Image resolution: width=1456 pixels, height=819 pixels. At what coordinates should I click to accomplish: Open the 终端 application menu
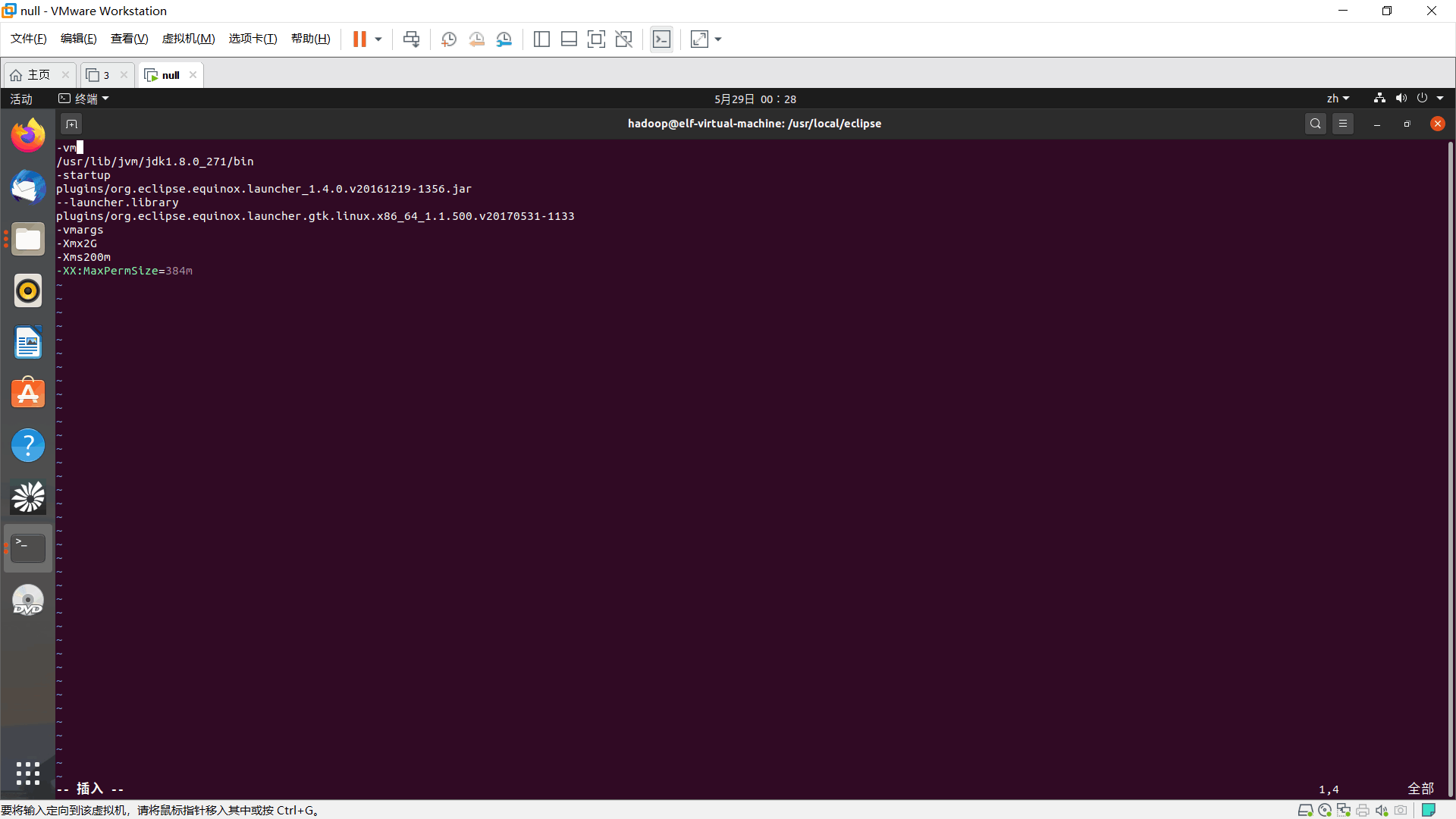(x=84, y=99)
